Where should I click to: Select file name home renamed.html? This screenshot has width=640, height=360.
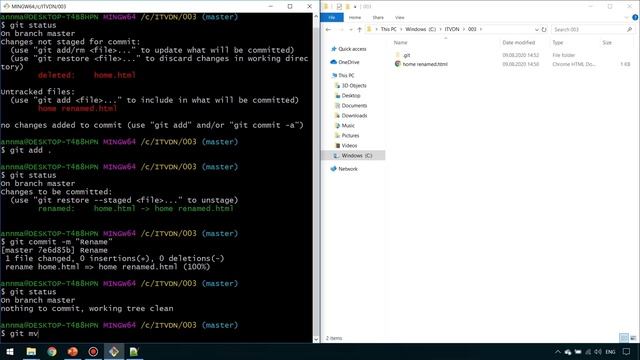click(x=425, y=64)
